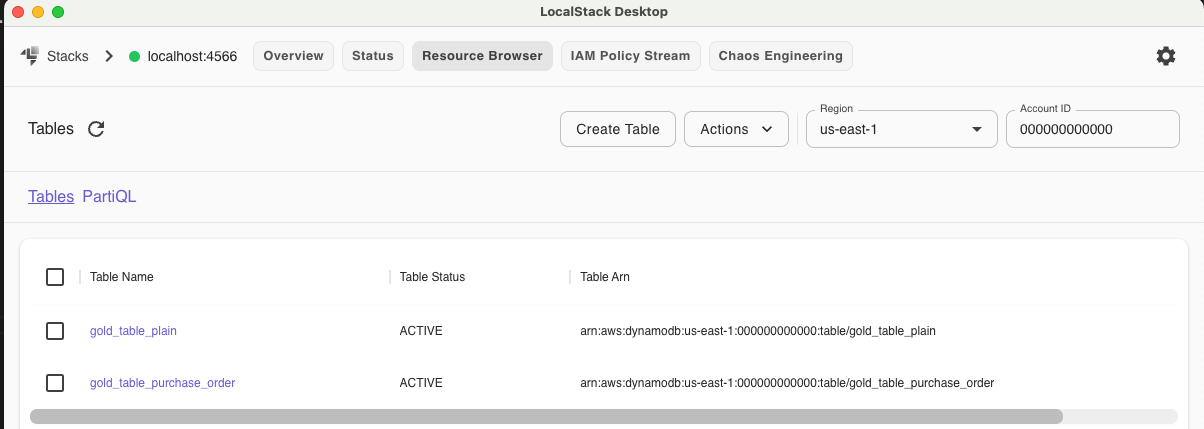Toggle the select-all tables checkbox
Viewport: 1204px width, 429px height.
55,277
